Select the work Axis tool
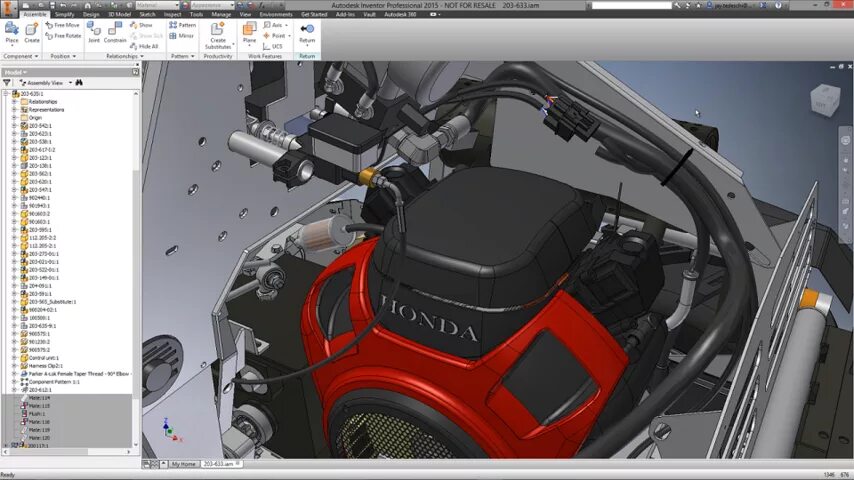The width and height of the screenshot is (854, 480). tap(274, 25)
